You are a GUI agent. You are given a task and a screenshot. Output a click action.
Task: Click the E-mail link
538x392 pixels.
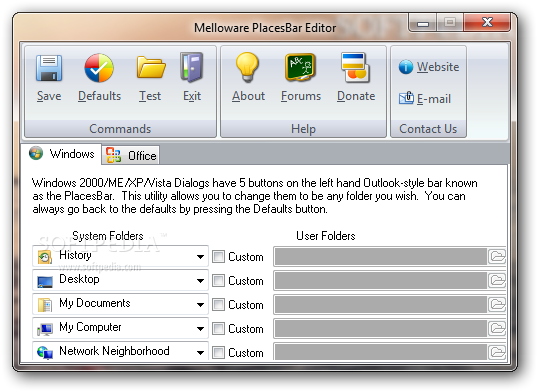[x=433, y=99]
